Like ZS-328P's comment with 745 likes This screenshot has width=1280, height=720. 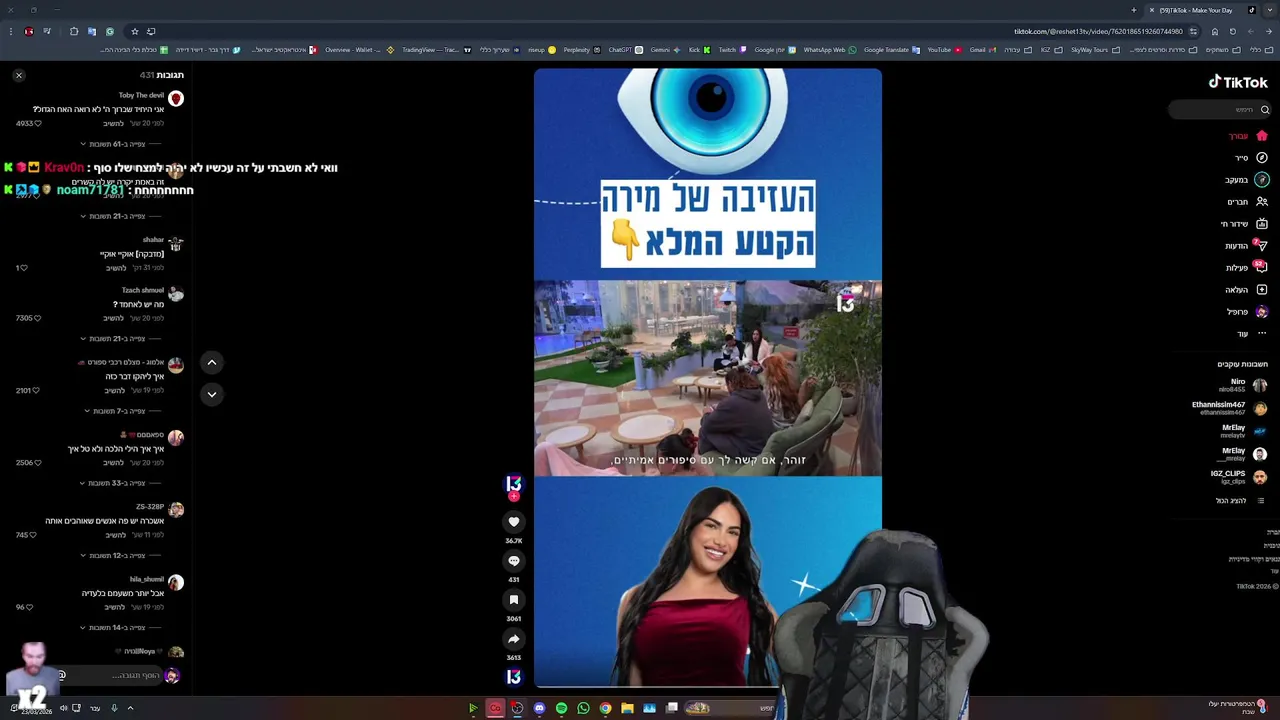tap(33, 535)
